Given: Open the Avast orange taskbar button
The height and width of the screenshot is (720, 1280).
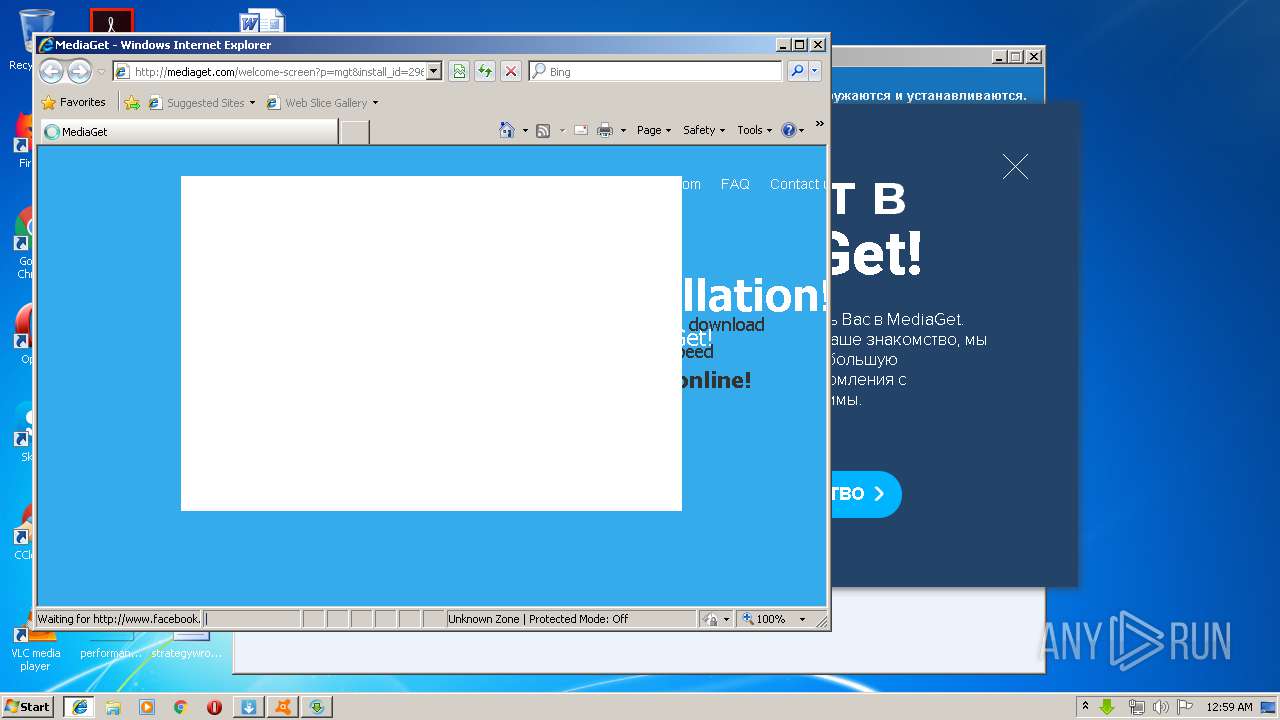Looking at the screenshot, I should 283,706.
